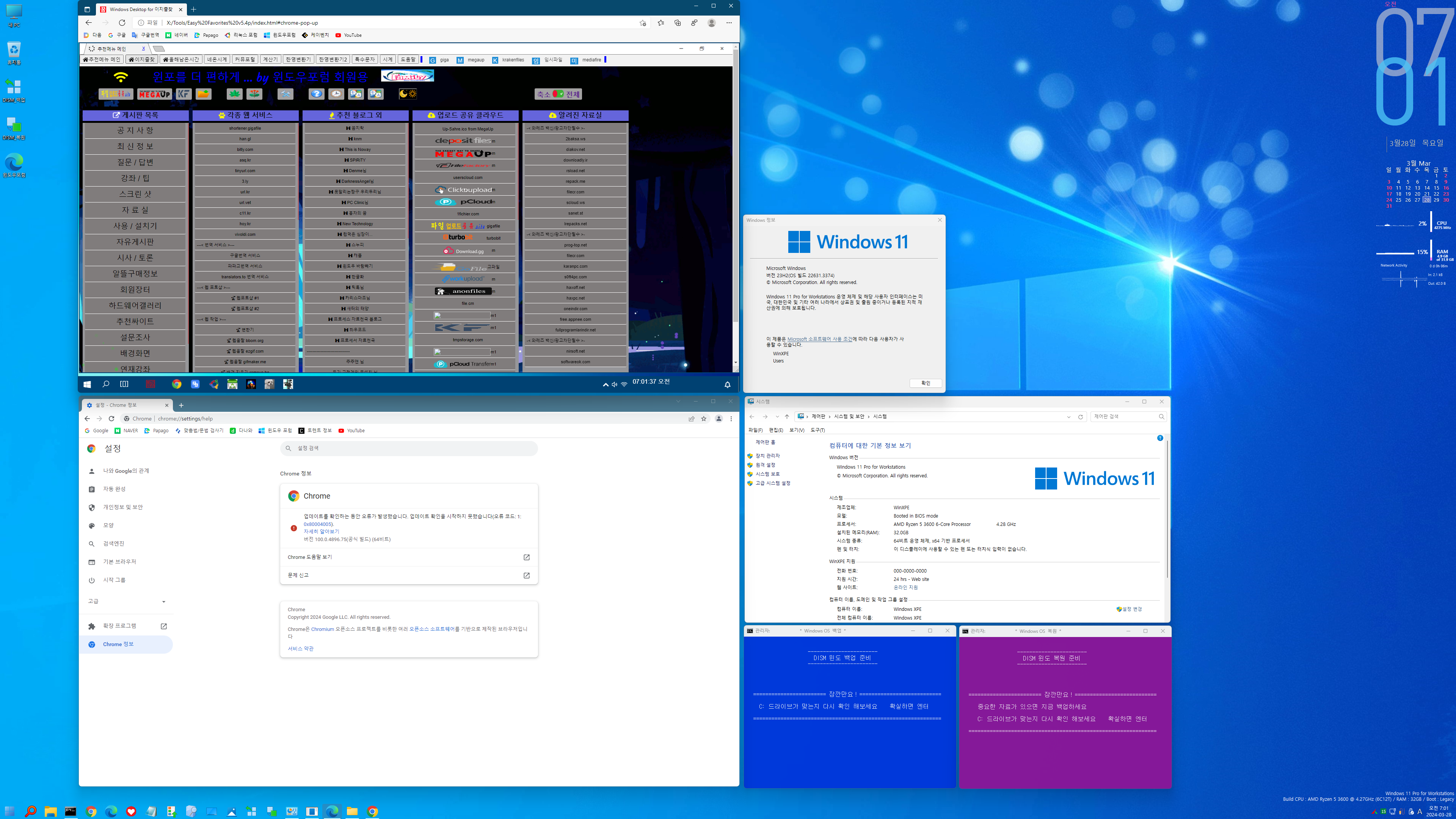Click the 제어판 검색 search field
The width and height of the screenshot is (1456, 819).
tap(1128, 417)
